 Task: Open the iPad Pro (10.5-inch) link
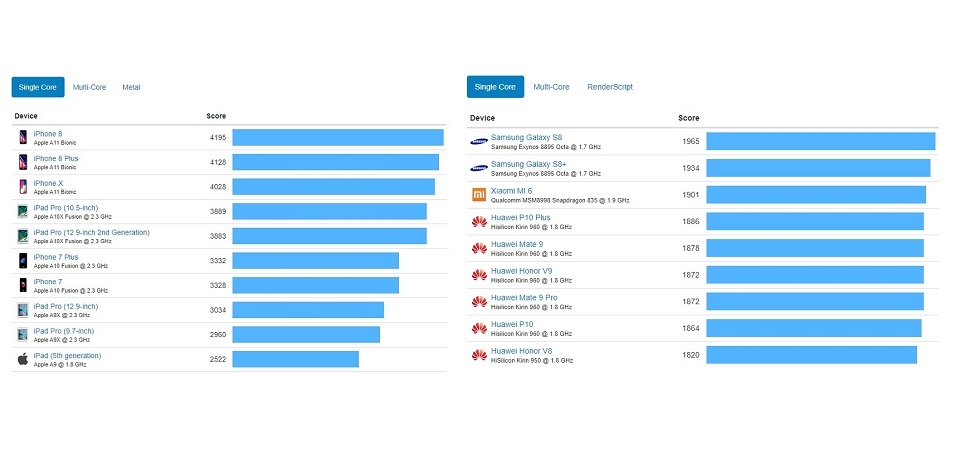(66, 208)
